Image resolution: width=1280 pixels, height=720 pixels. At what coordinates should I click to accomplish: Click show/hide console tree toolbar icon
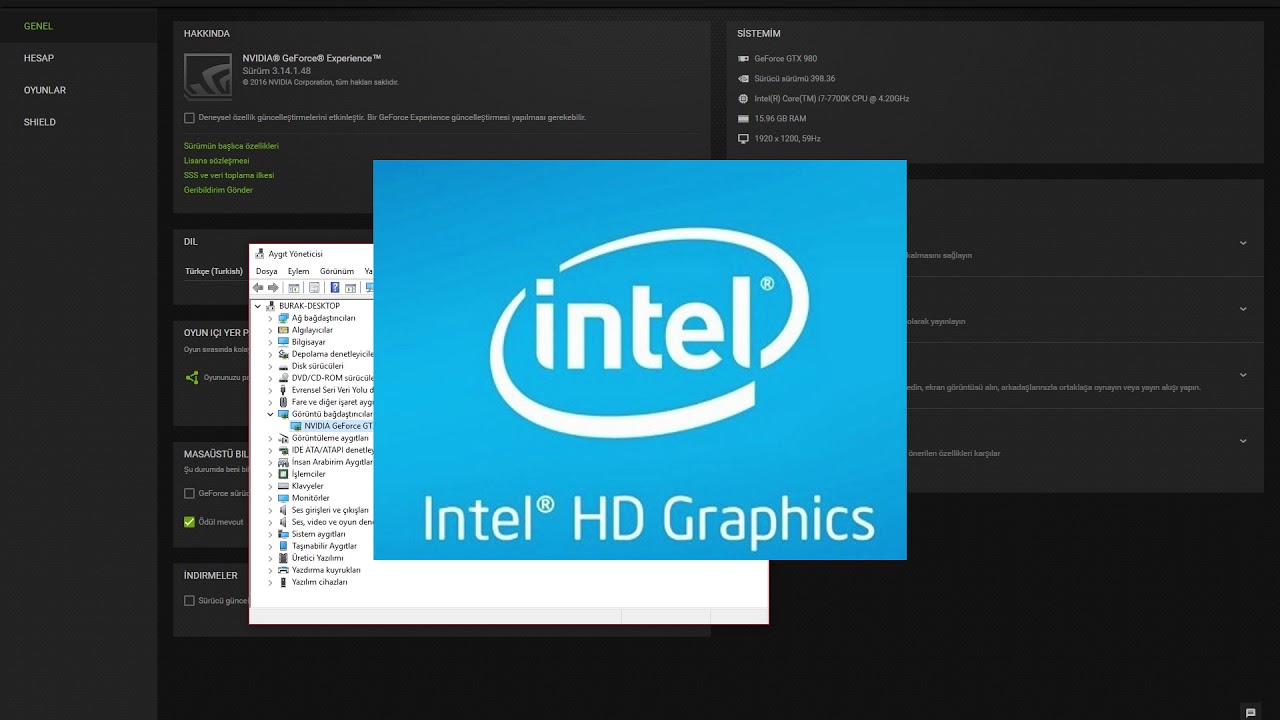tap(294, 288)
